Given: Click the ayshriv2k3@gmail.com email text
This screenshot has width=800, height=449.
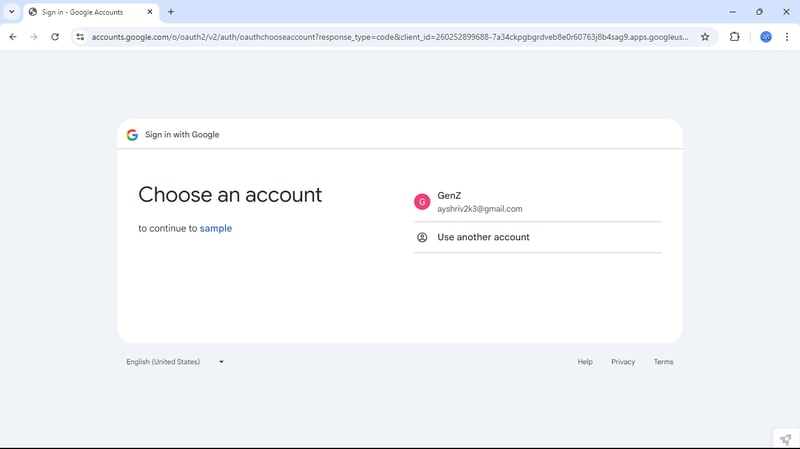Looking at the screenshot, I should (480, 209).
